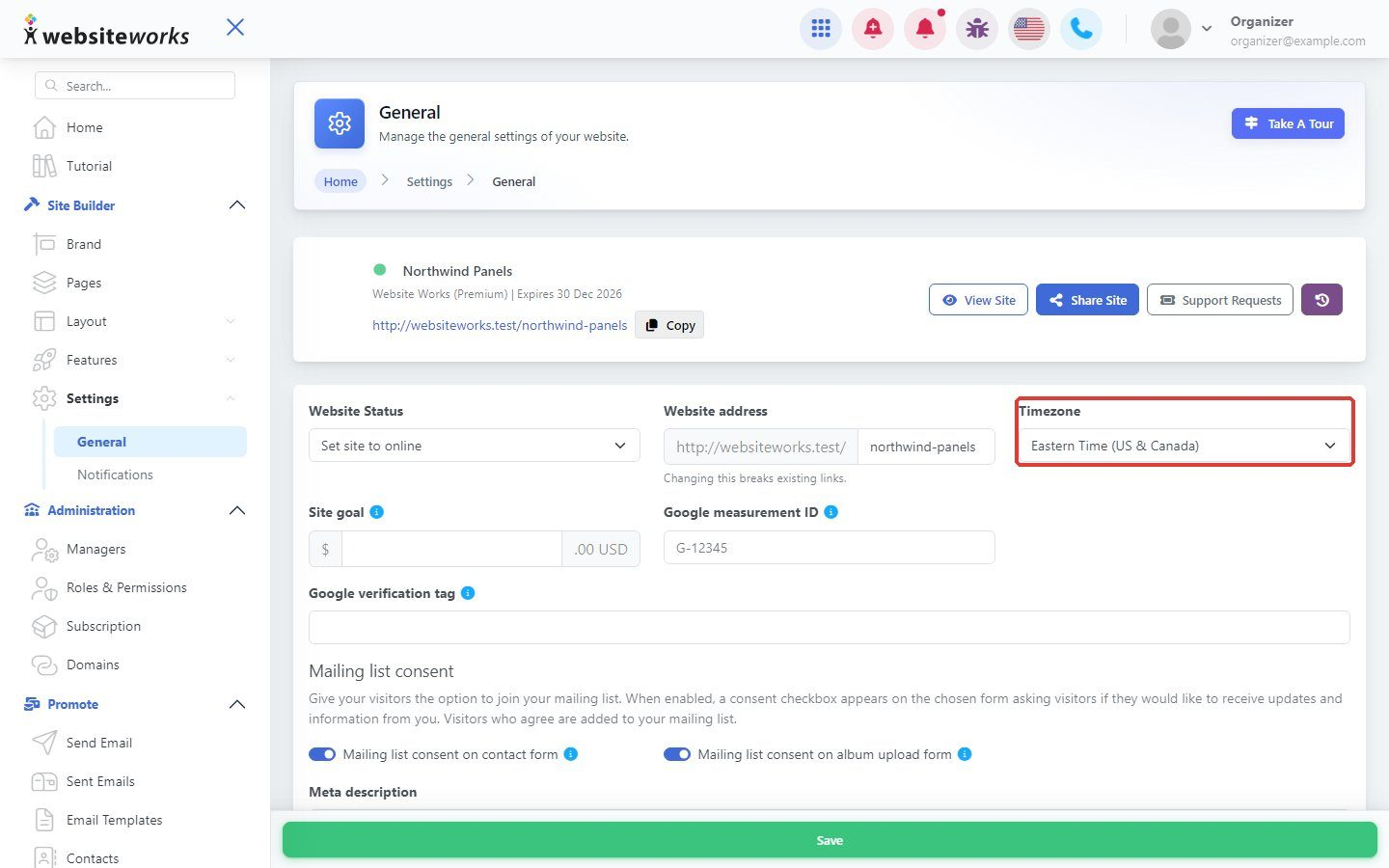Viewport: 1389px width, 868px height.
Task: Click the Share Site button
Action: [1088, 300]
